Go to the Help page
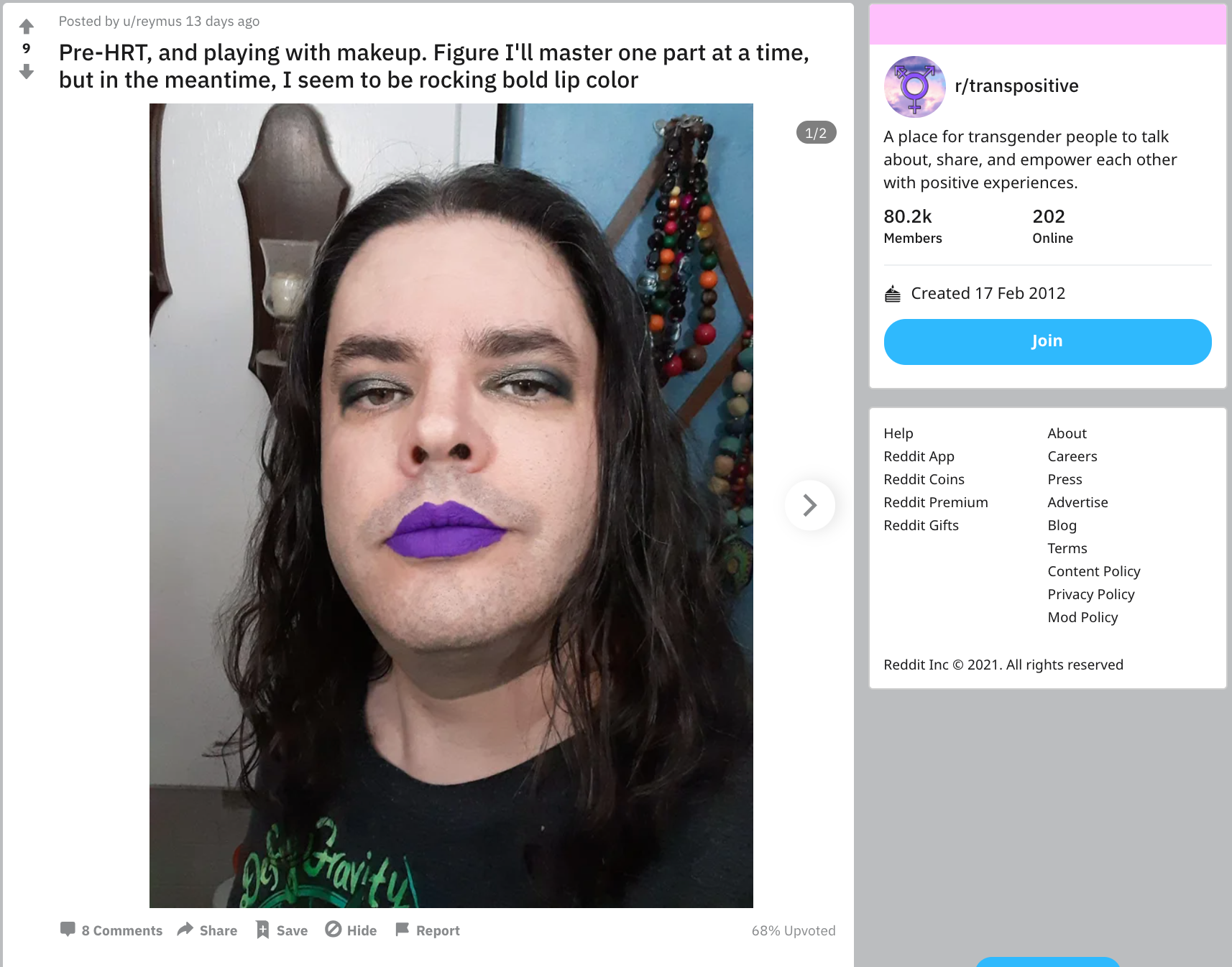This screenshot has height=967, width=1232. point(898,433)
